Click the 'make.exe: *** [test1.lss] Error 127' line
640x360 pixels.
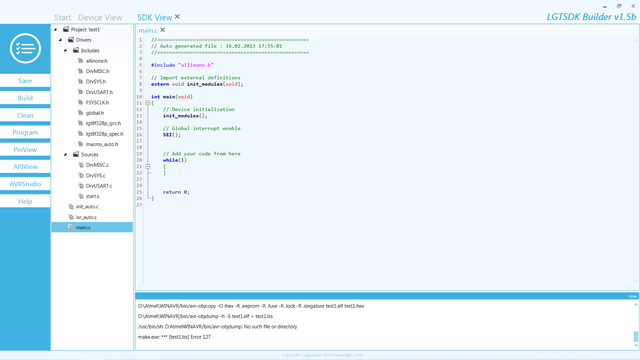(174, 337)
